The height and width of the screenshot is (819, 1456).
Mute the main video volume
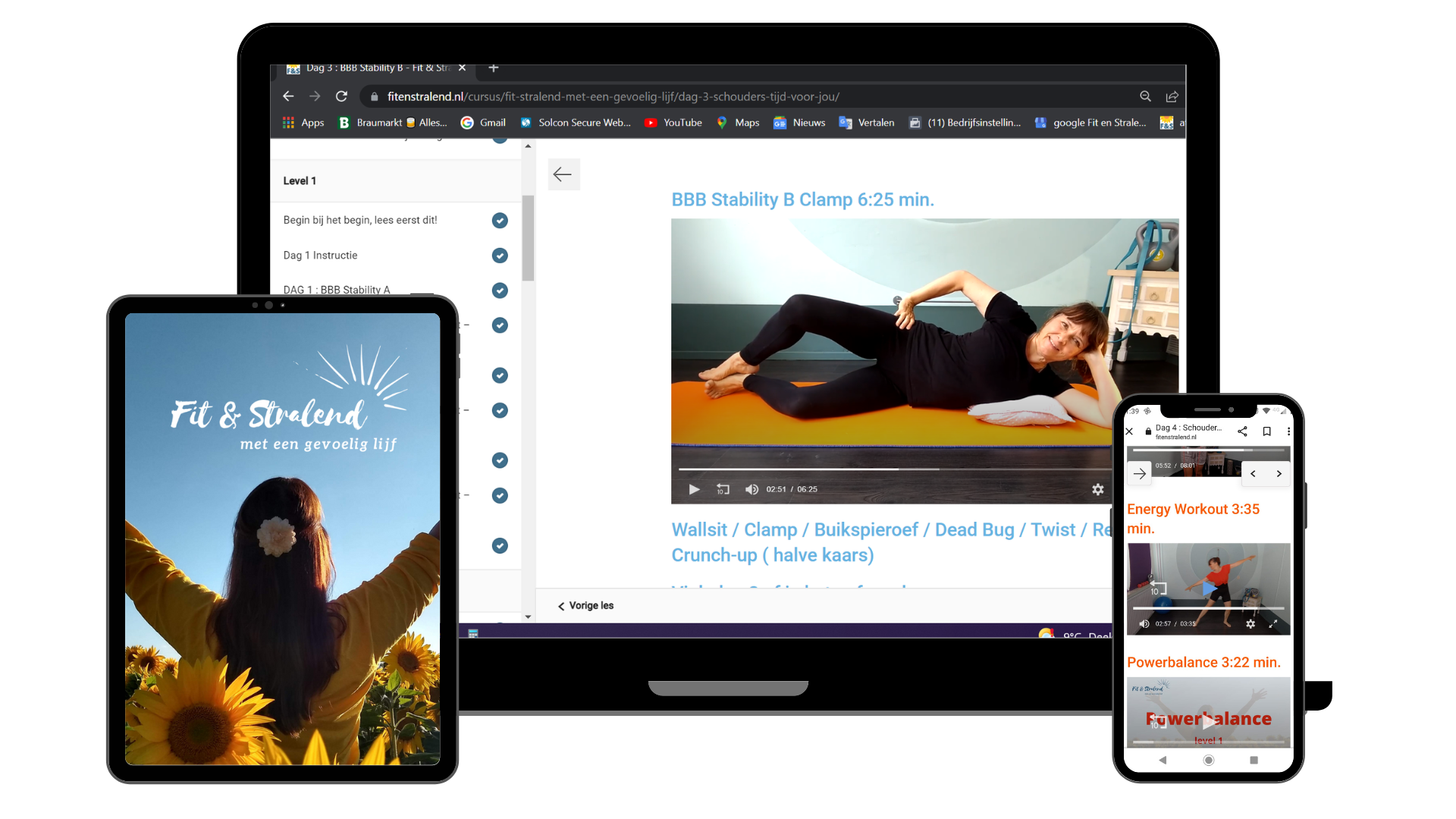[751, 489]
